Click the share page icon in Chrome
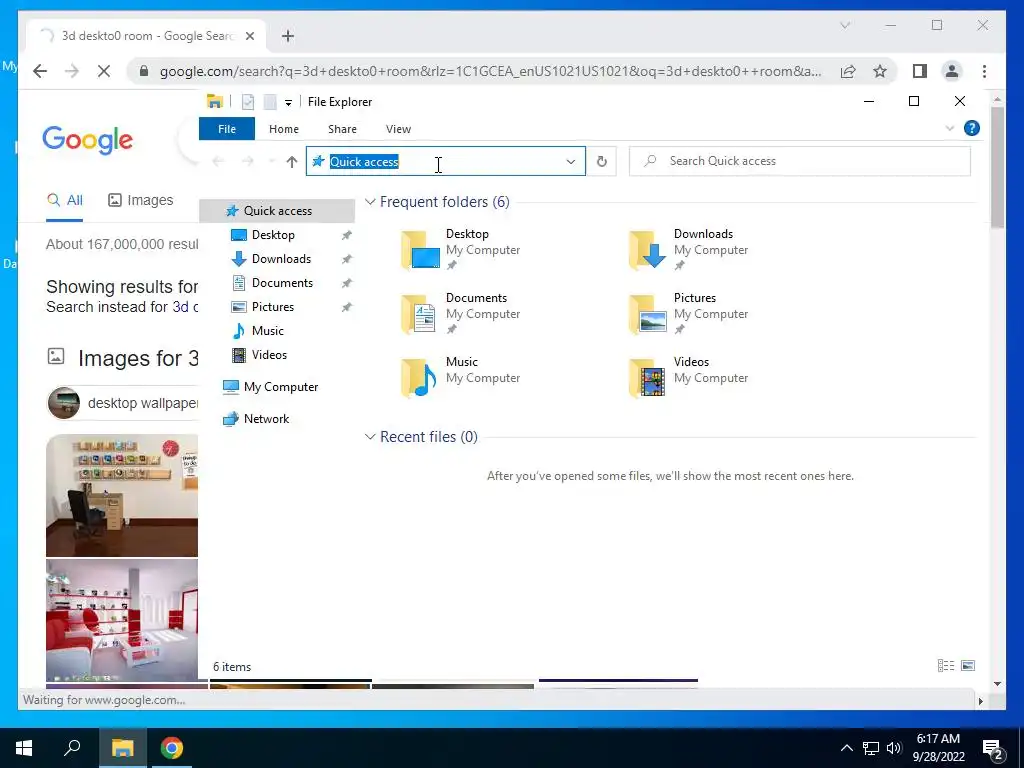The height and width of the screenshot is (768, 1024). [x=848, y=71]
